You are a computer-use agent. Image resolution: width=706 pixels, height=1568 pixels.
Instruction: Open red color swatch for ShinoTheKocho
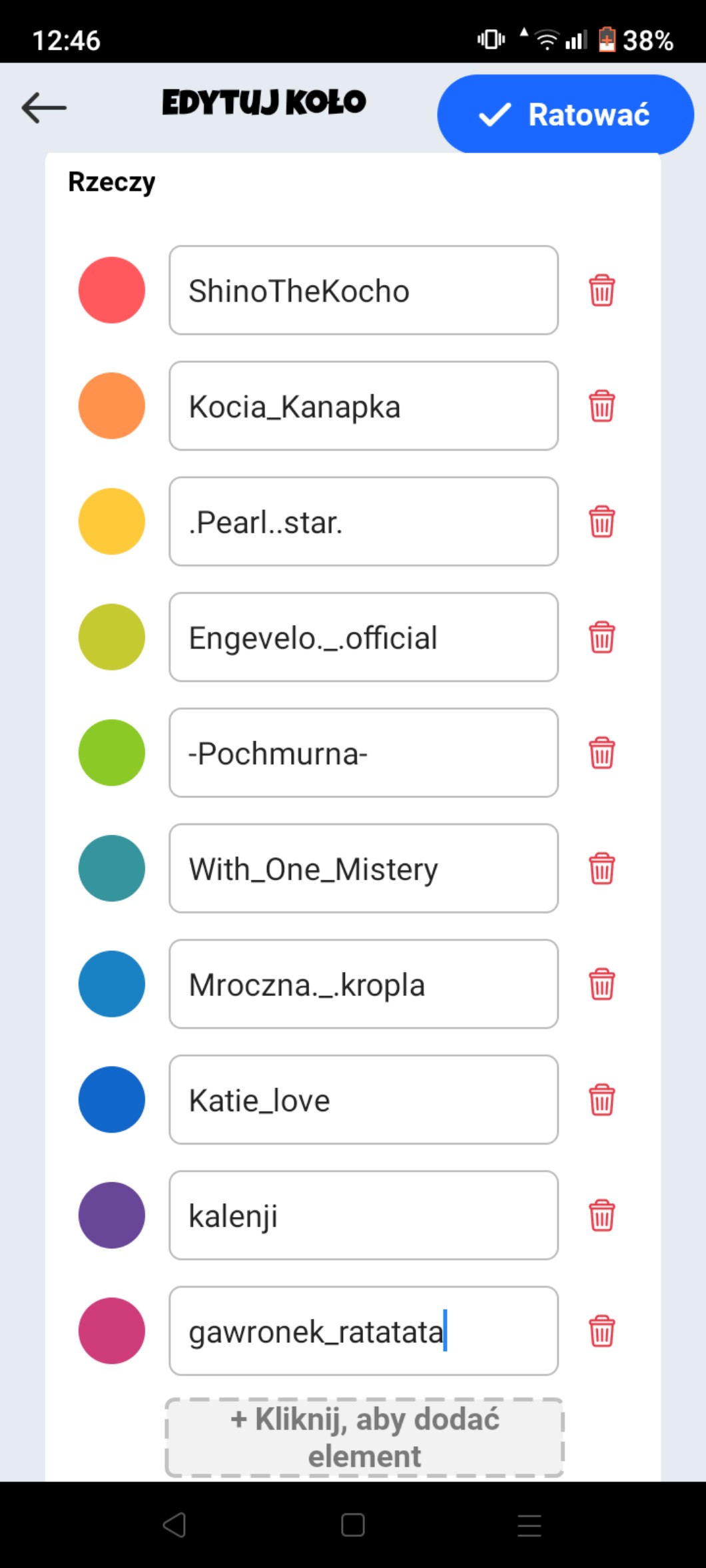(112, 290)
